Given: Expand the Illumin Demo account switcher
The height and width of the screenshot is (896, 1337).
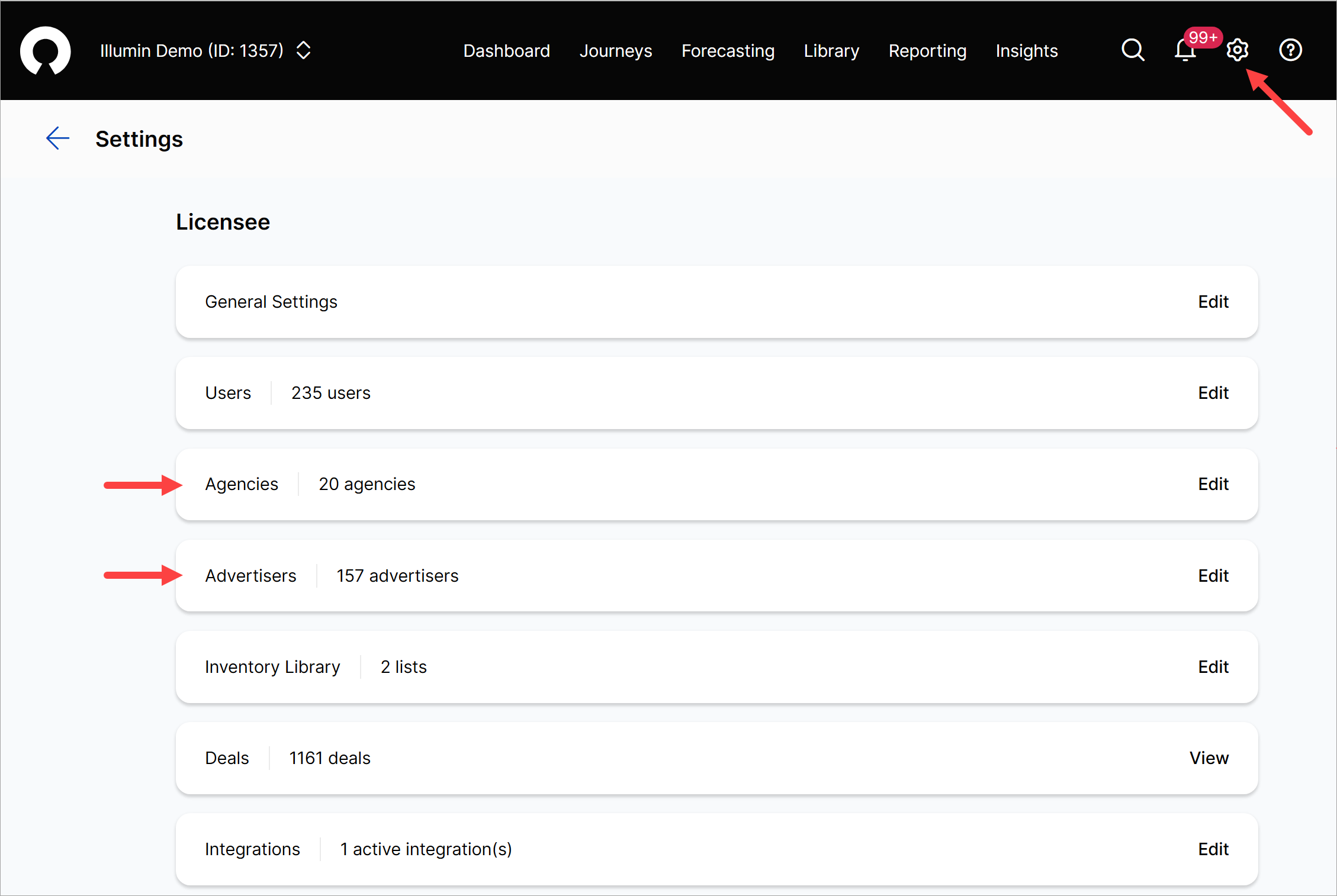Looking at the screenshot, I should coord(303,50).
